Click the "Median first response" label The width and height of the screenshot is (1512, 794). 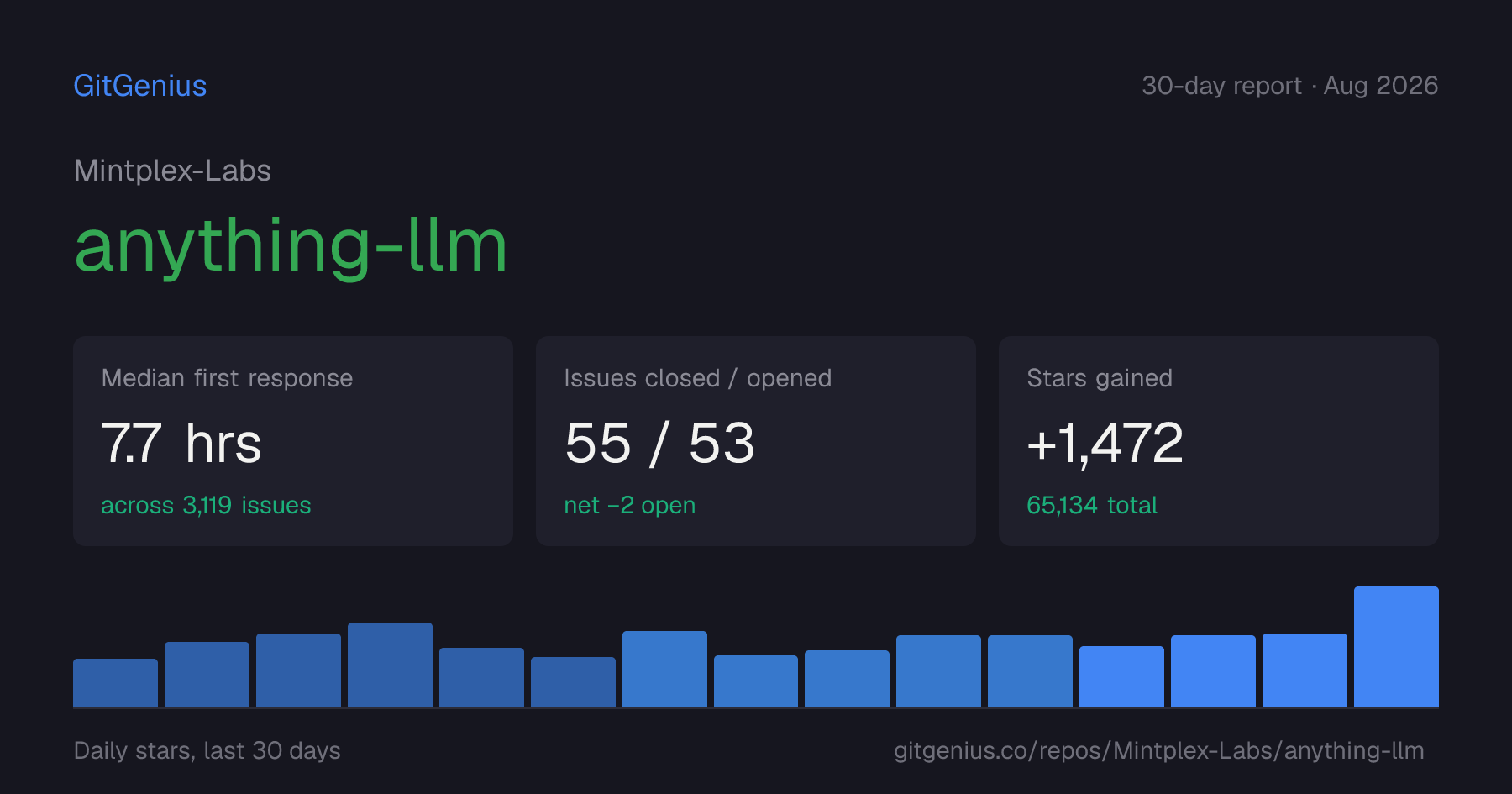coord(227,378)
